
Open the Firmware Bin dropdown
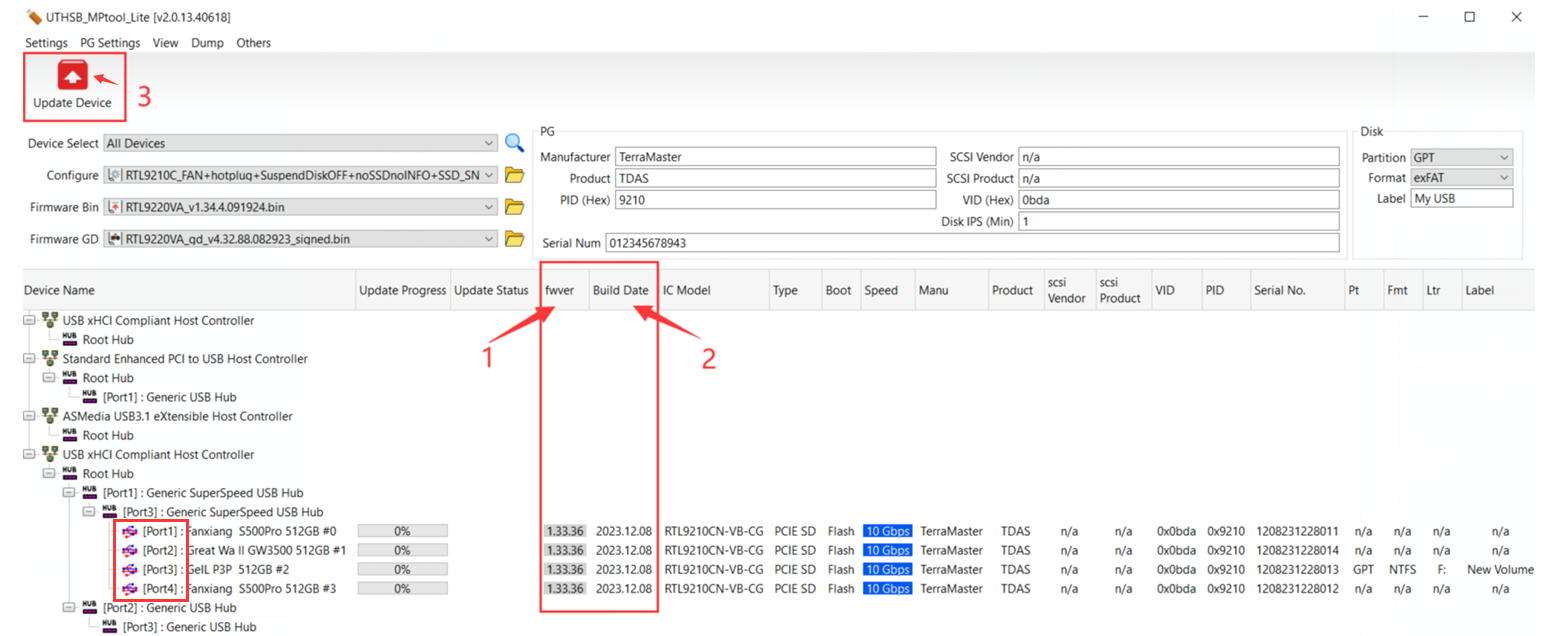[x=488, y=207]
